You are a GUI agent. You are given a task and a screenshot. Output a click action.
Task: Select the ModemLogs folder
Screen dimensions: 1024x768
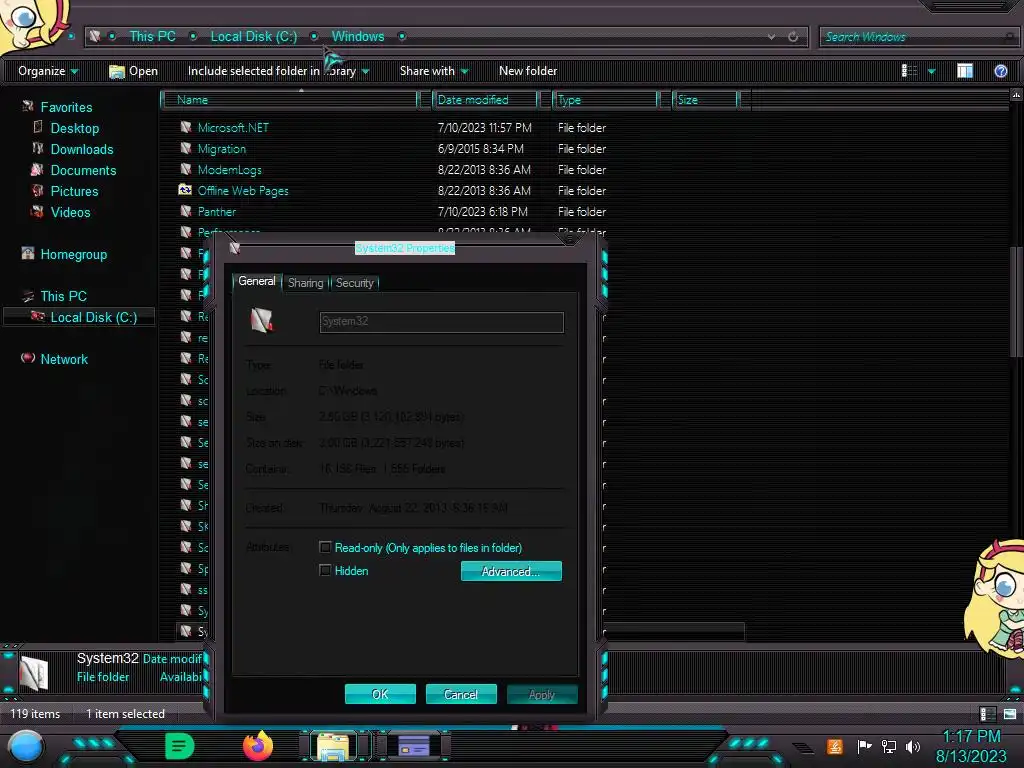[x=229, y=170]
